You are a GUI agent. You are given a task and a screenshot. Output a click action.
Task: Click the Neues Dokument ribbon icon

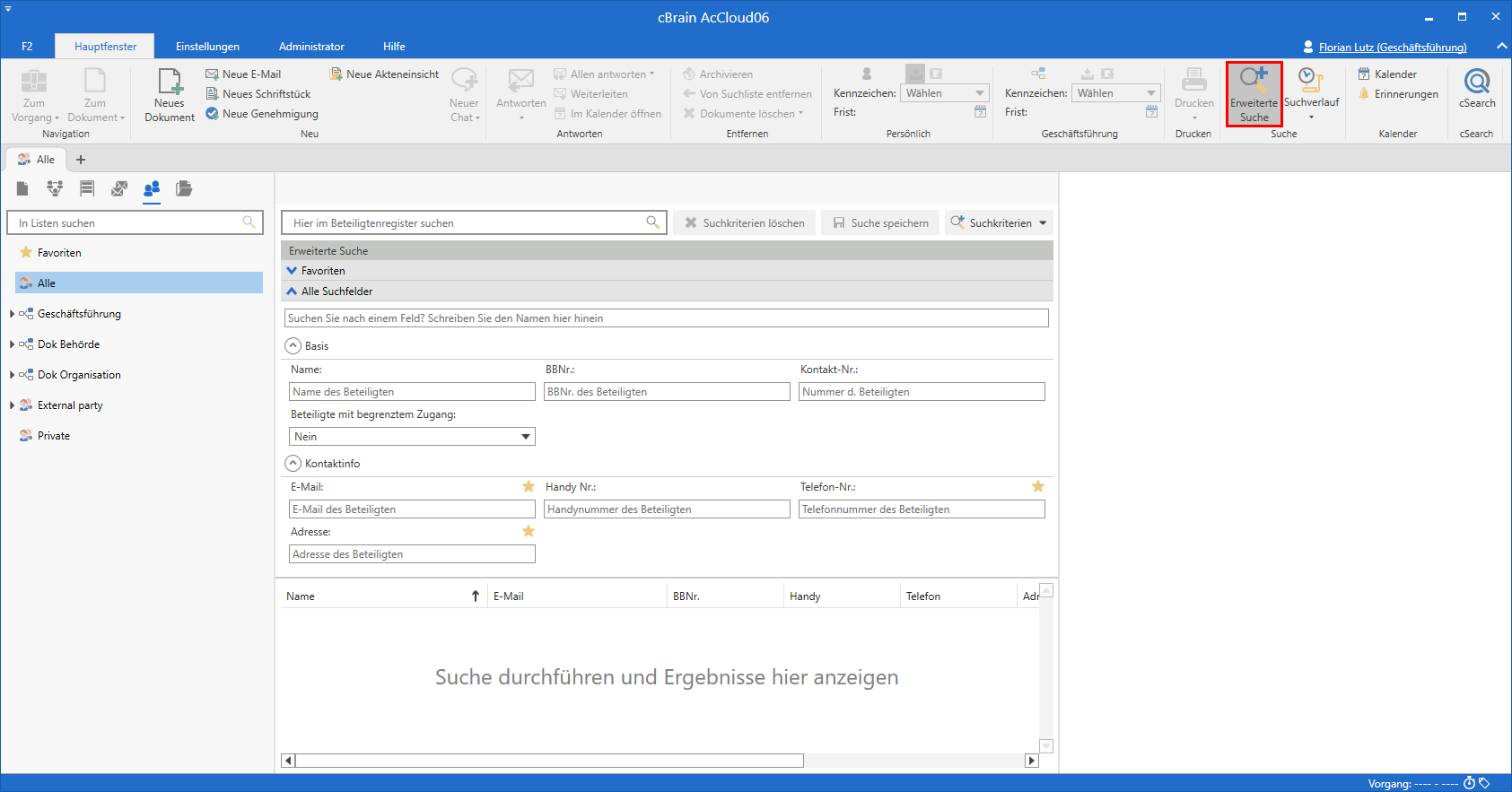point(170,95)
